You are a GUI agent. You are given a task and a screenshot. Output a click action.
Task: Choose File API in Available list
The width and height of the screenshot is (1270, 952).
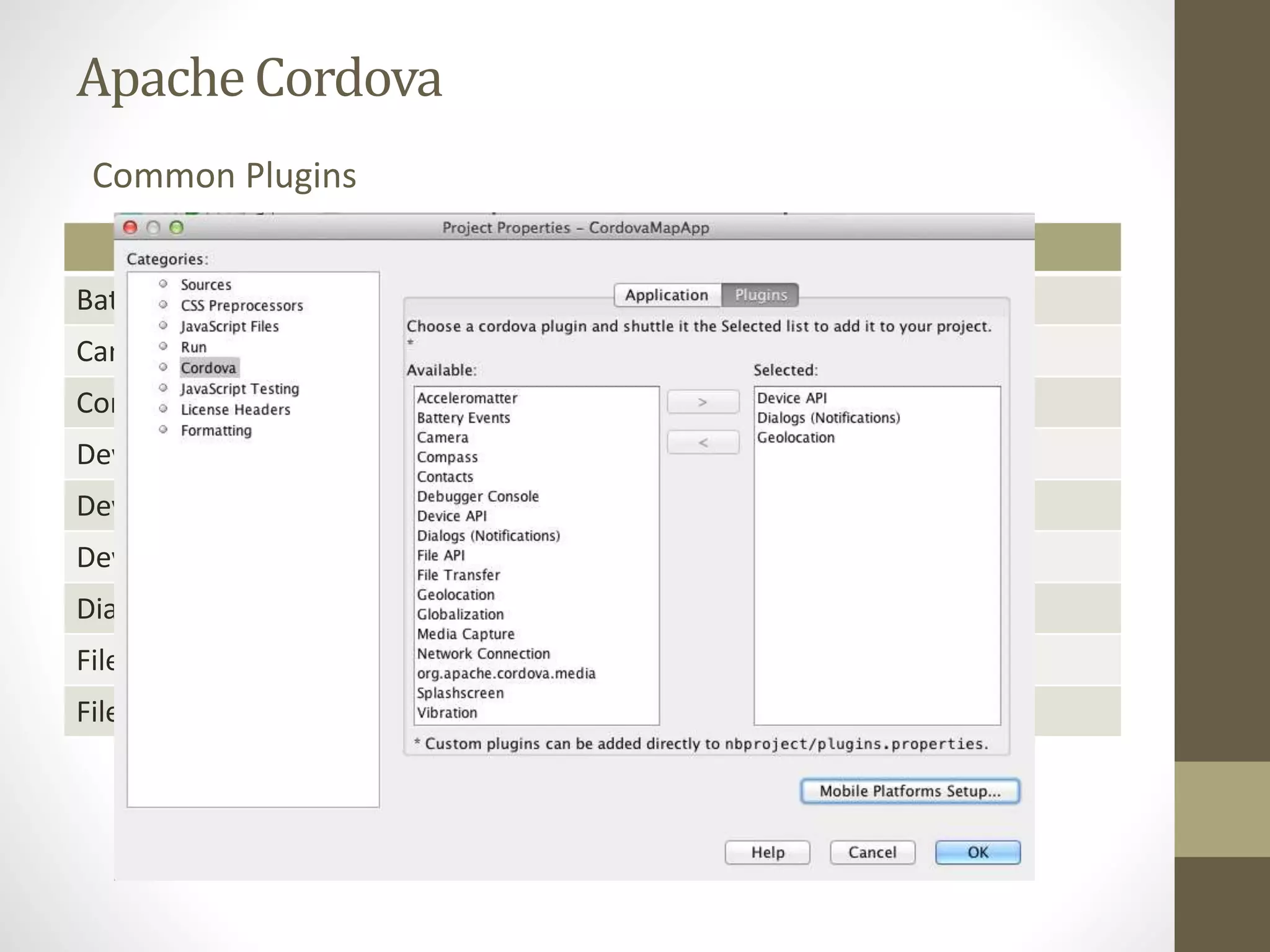click(x=440, y=555)
